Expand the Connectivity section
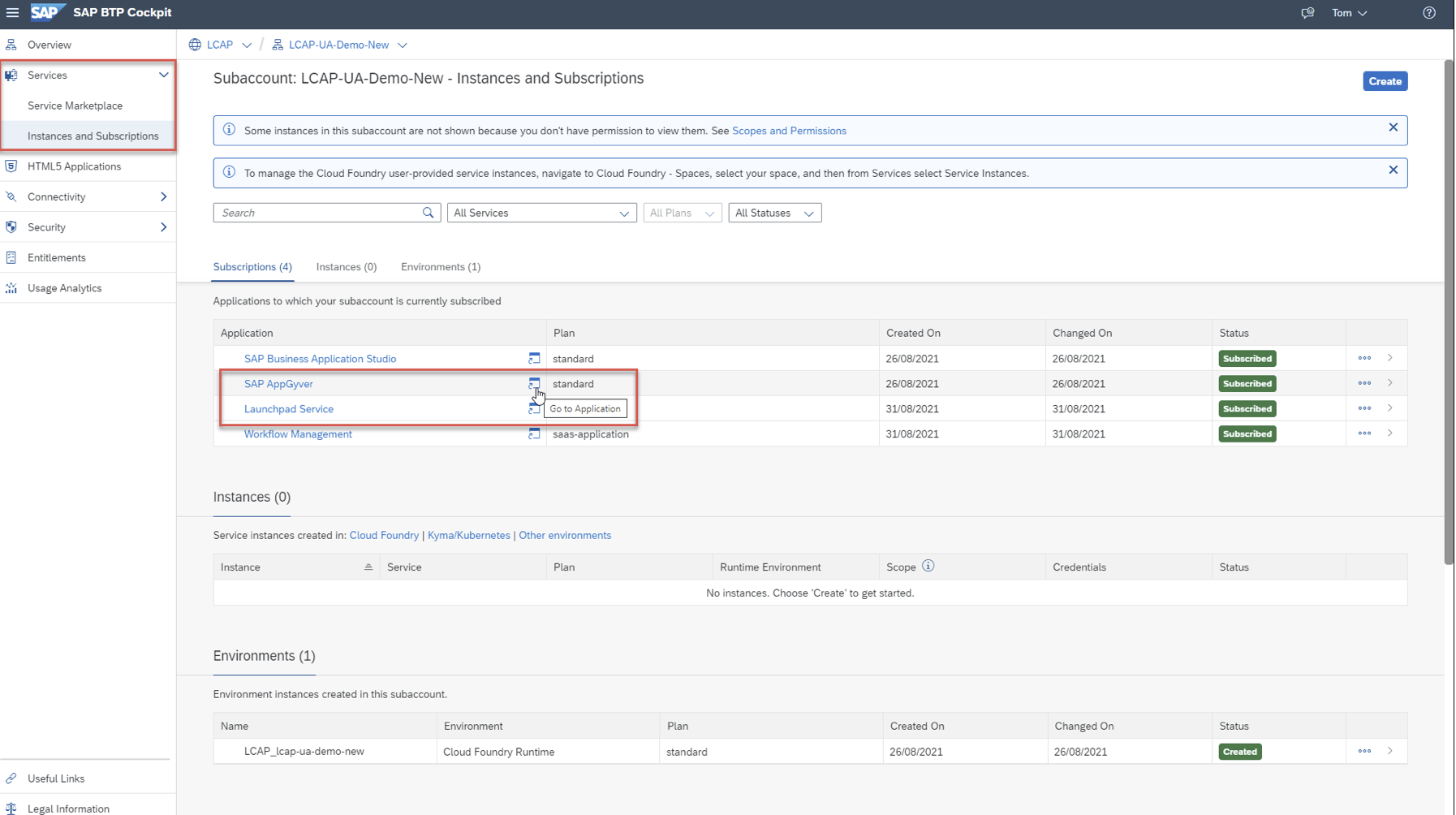This screenshot has width=1456, height=815. [163, 196]
